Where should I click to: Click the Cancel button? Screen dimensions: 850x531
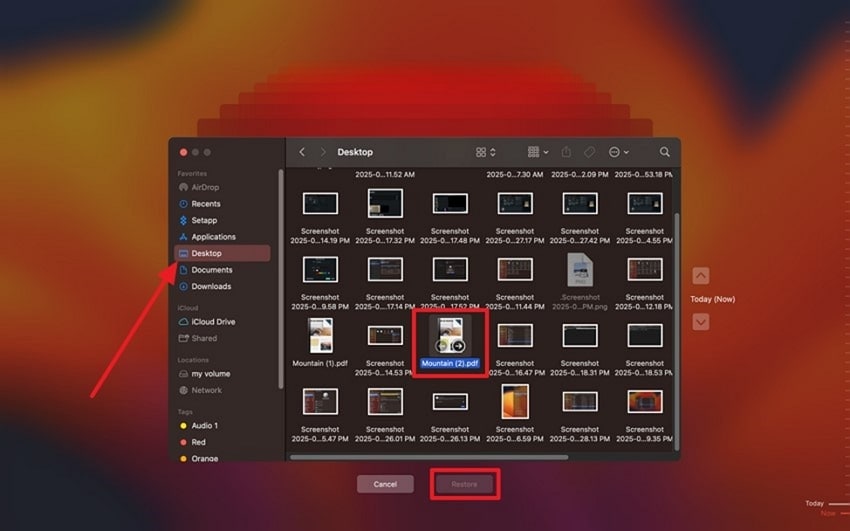(x=385, y=484)
